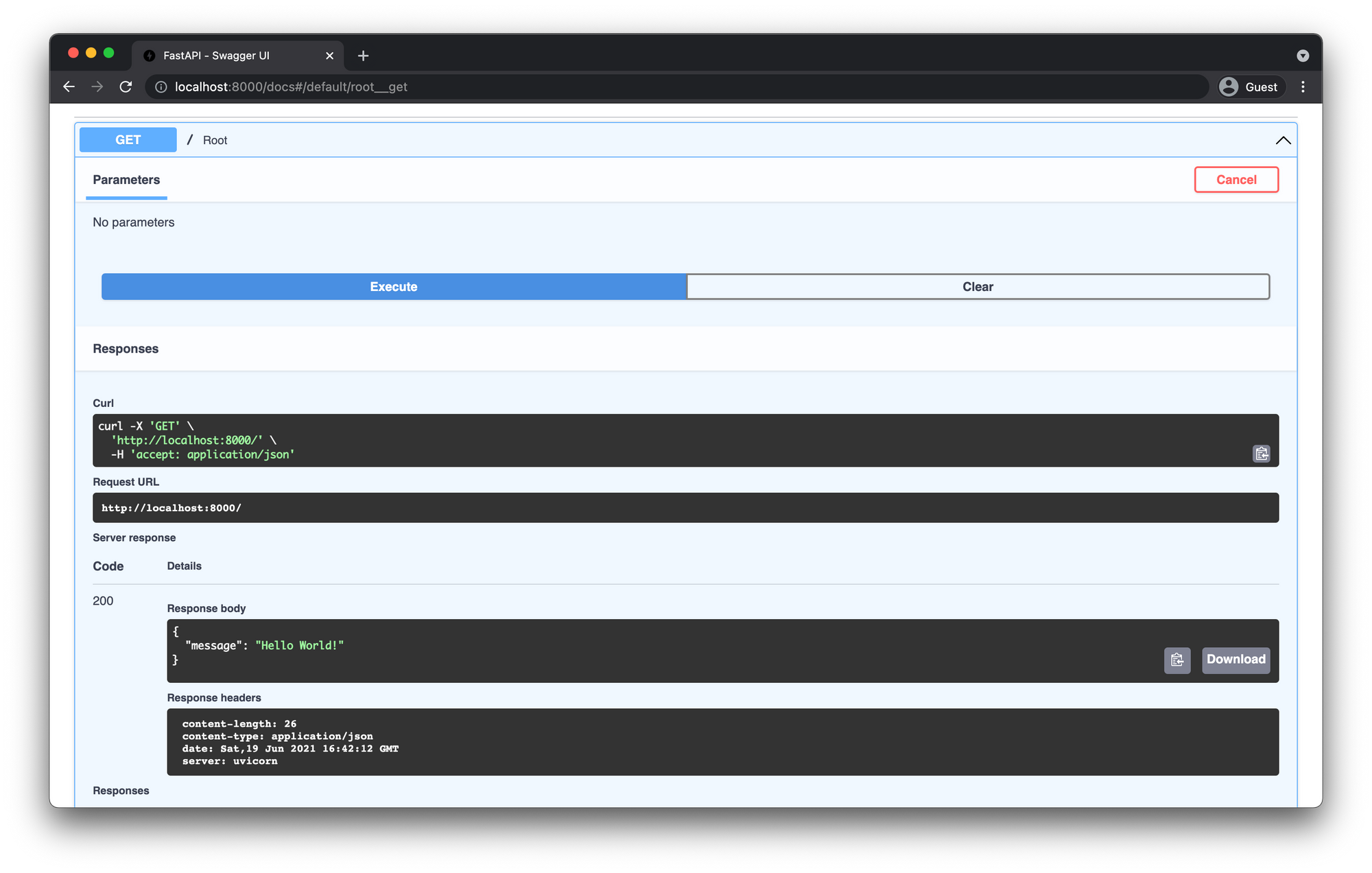Click the FastAPI Swagger UI browser tab
1372x873 pixels.
218,55
